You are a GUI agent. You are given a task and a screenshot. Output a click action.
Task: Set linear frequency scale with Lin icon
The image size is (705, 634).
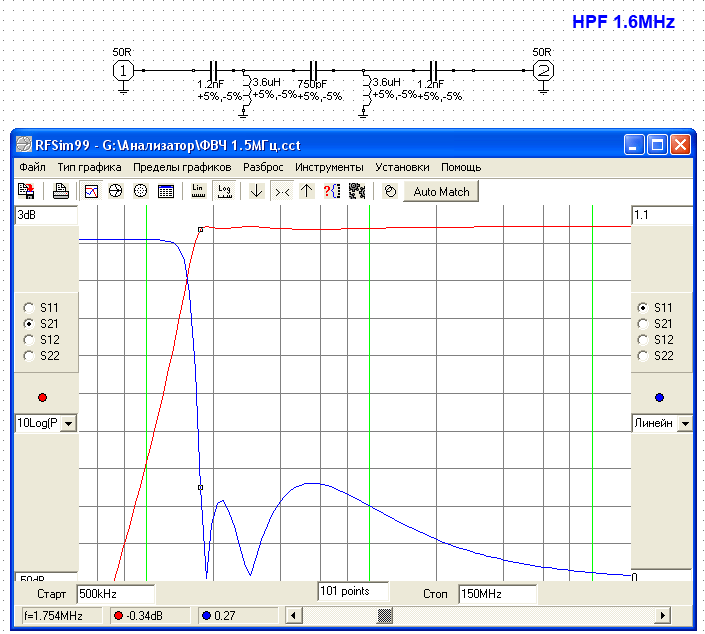(x=198, y=191)
